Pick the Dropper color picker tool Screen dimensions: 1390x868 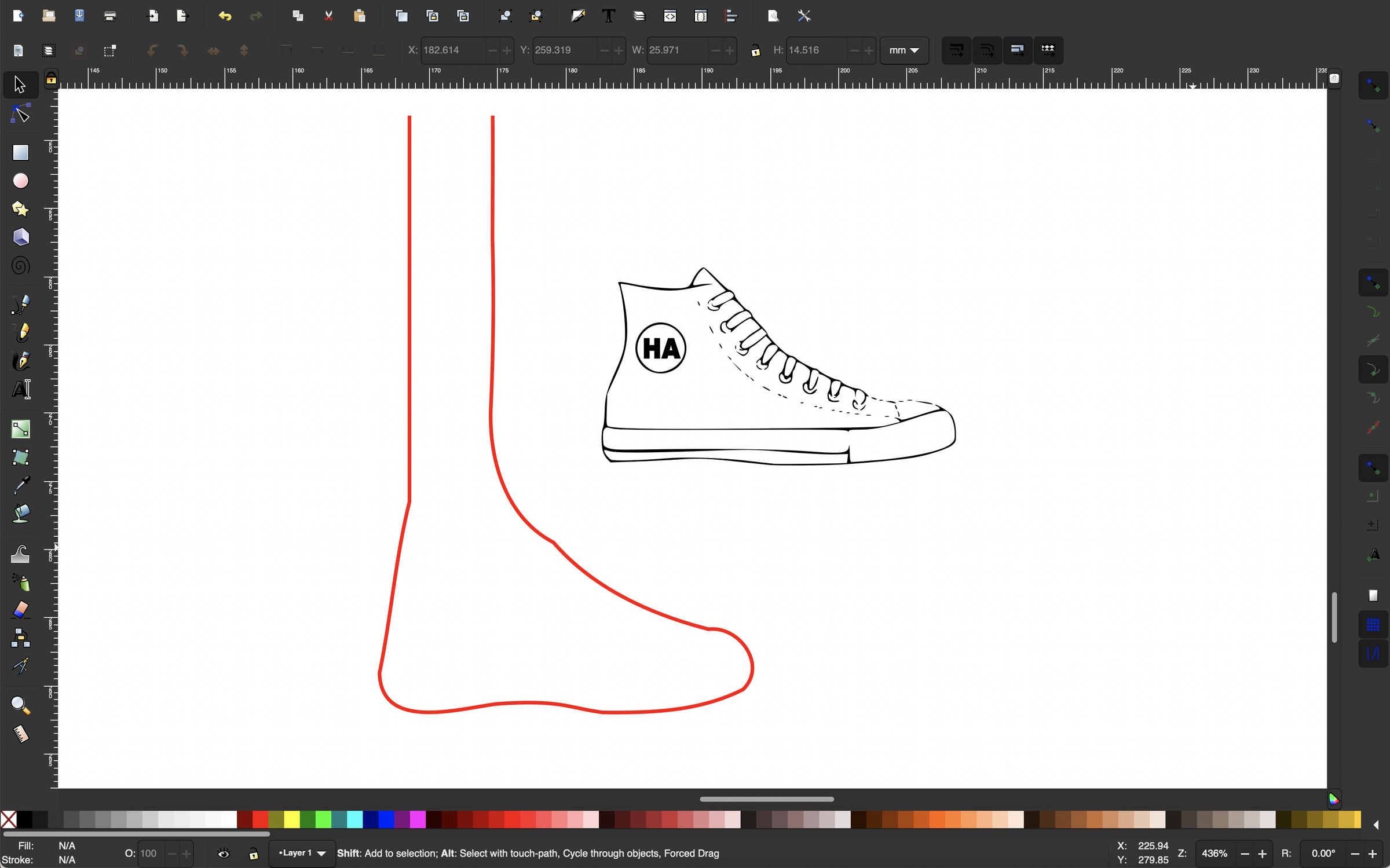[21, 485]
